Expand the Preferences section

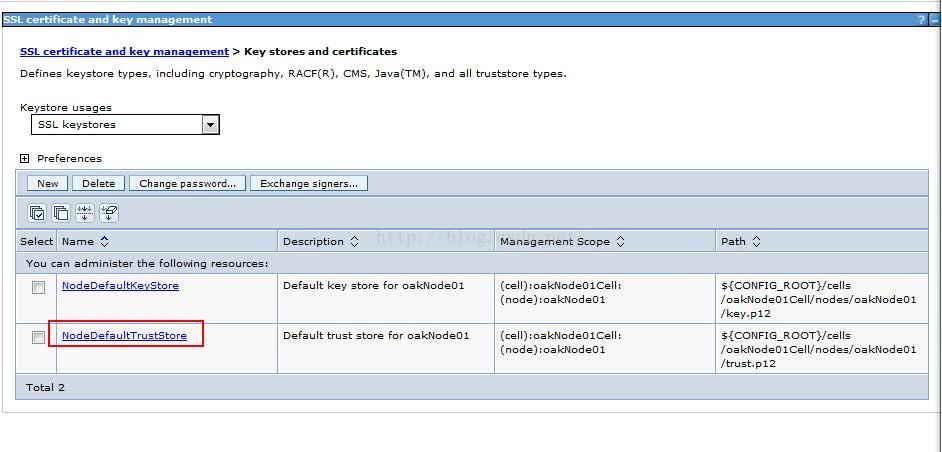click(x=25, y=158)
